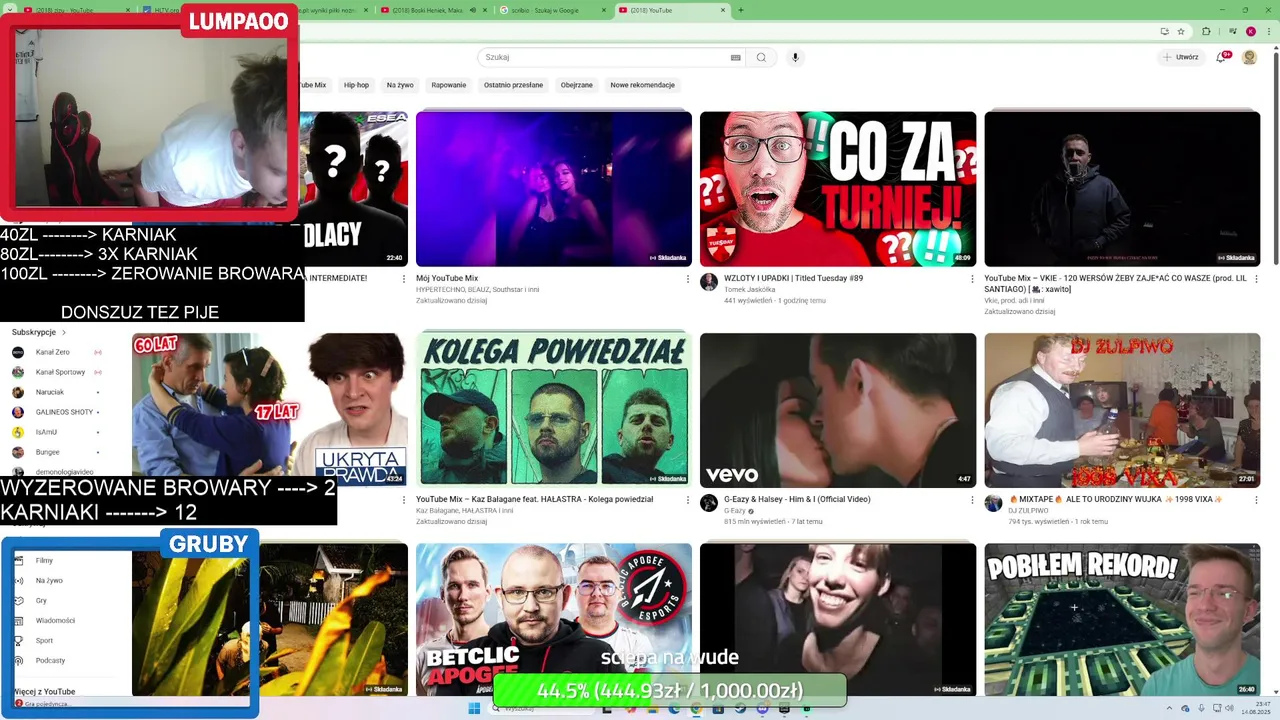Open 'Mój YouTube Mix' title link
This screenshot has height=720, width=1280.
click(x=447, y=278)
